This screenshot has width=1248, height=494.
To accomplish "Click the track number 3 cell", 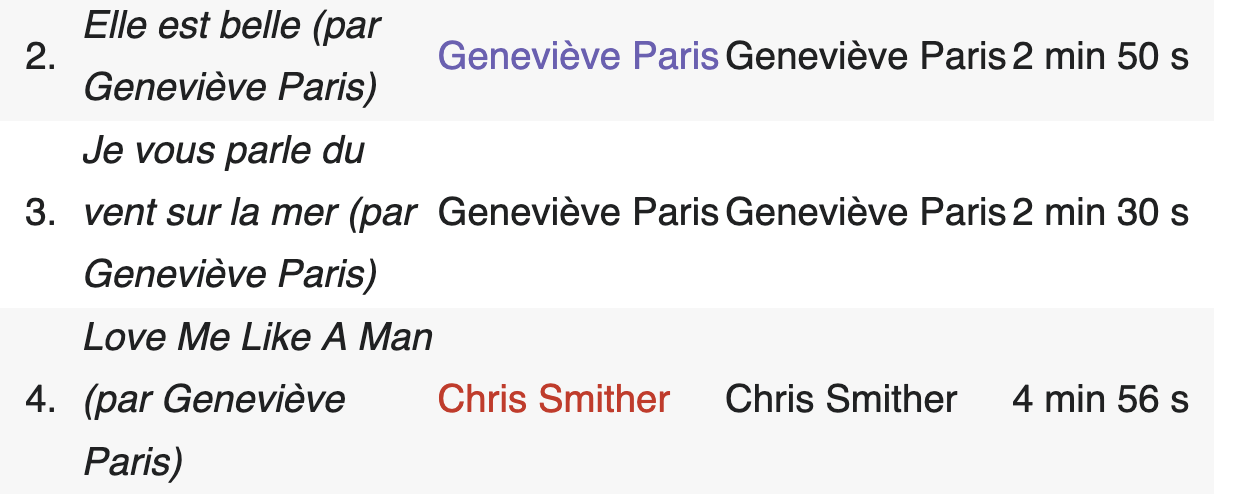I will click(x=40, y=213).
